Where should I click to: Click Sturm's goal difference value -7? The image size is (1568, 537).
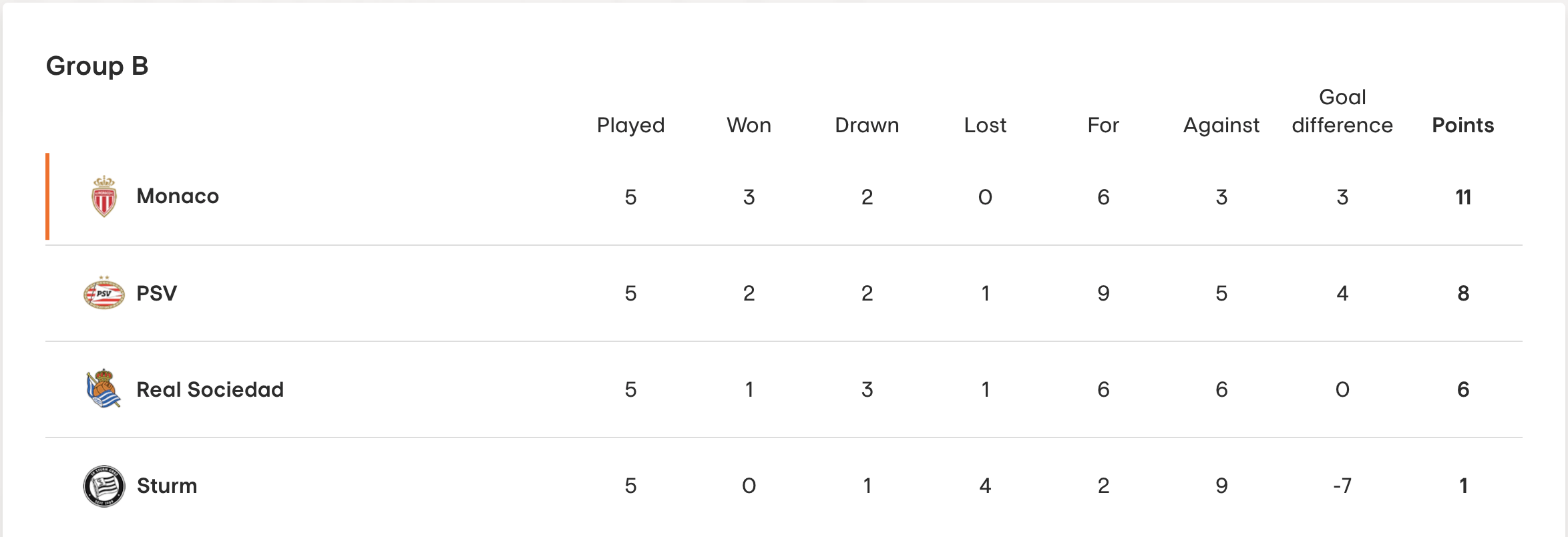(x=1342, y=486)
